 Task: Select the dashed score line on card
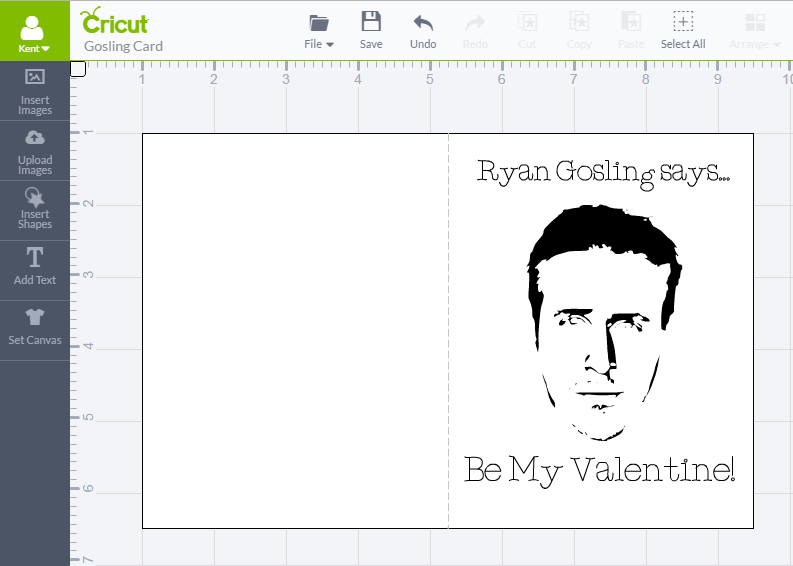point(448,331)
